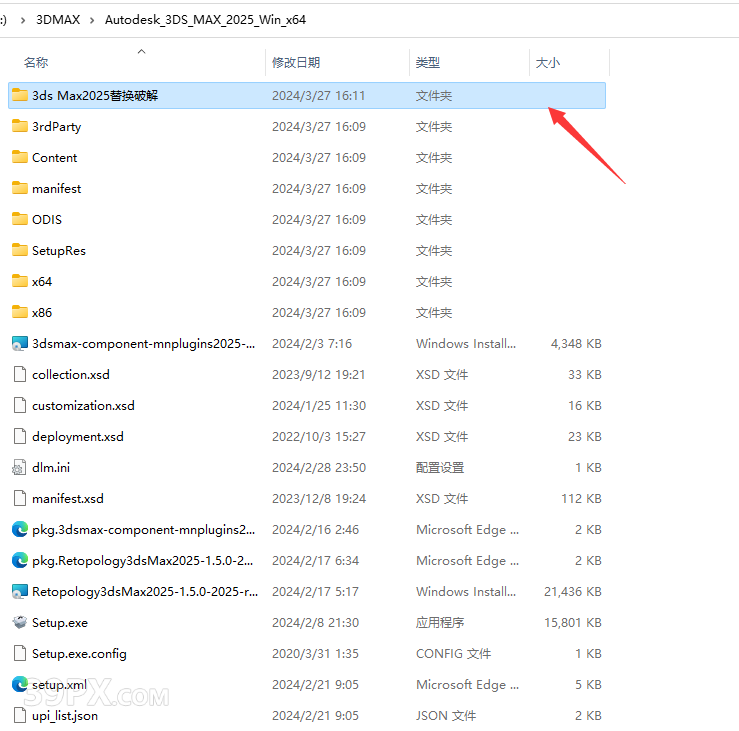Sort by 类型 column header

[x=428, y=62]
